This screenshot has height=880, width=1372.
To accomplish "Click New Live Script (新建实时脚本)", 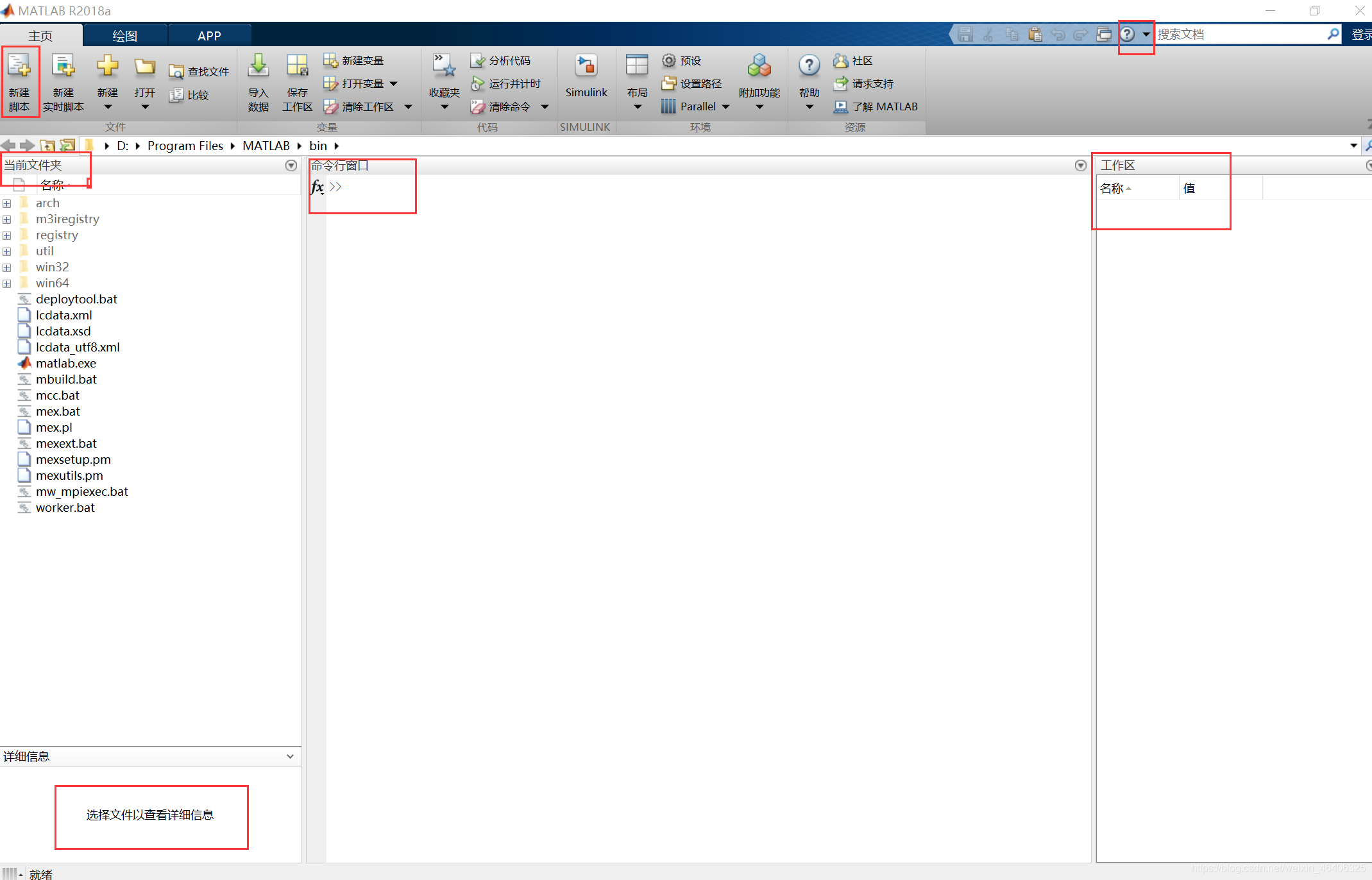I will coord(63,81).
